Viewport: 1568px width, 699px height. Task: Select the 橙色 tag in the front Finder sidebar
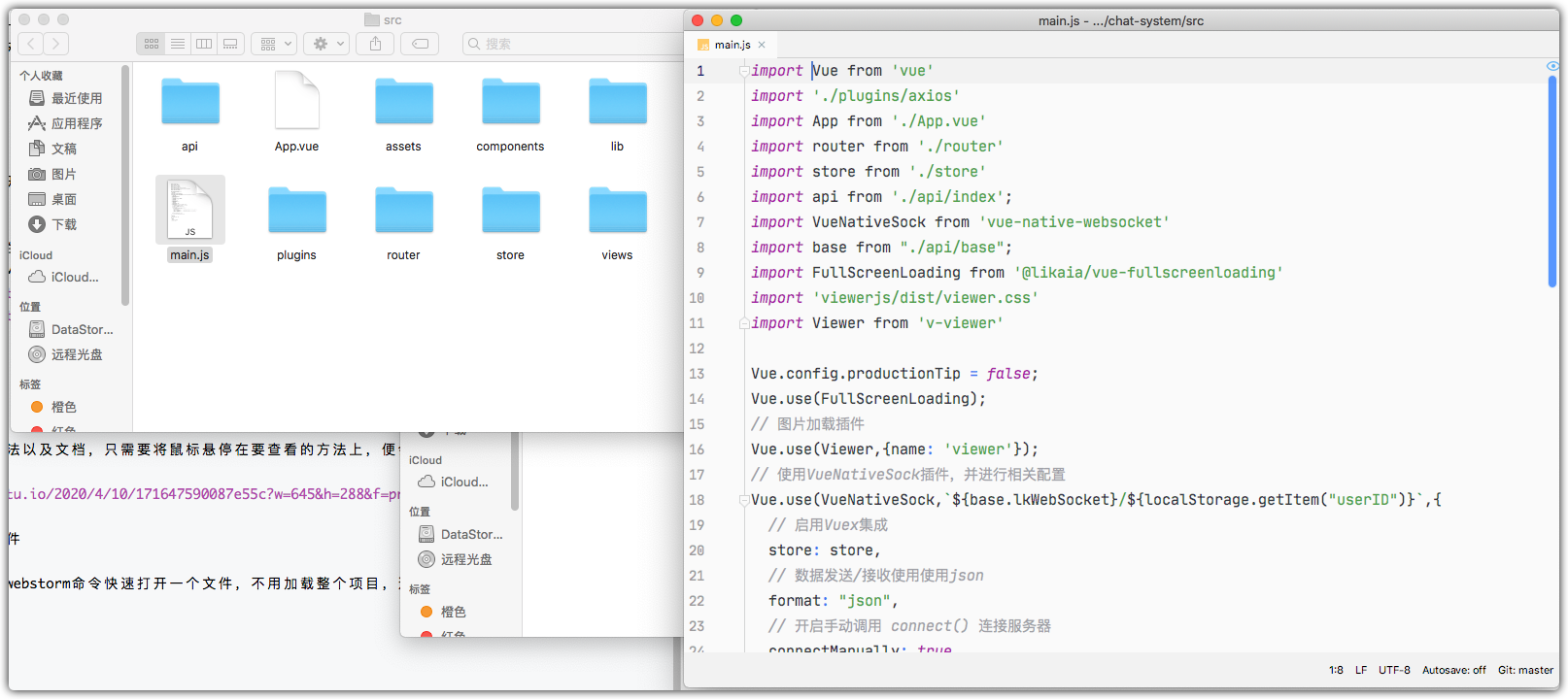54,407
